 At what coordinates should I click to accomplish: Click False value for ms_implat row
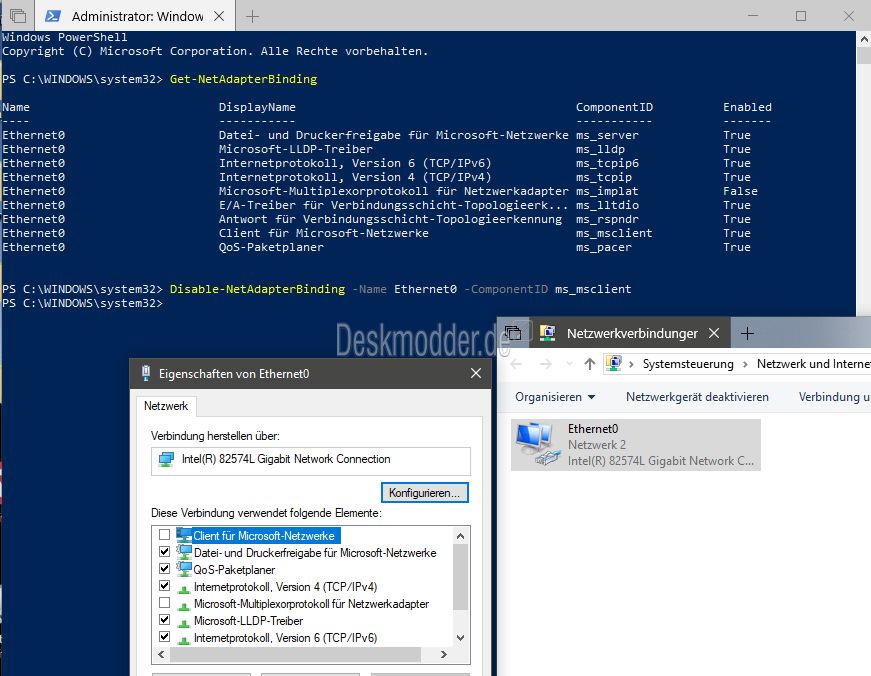(x=740, y=191)
